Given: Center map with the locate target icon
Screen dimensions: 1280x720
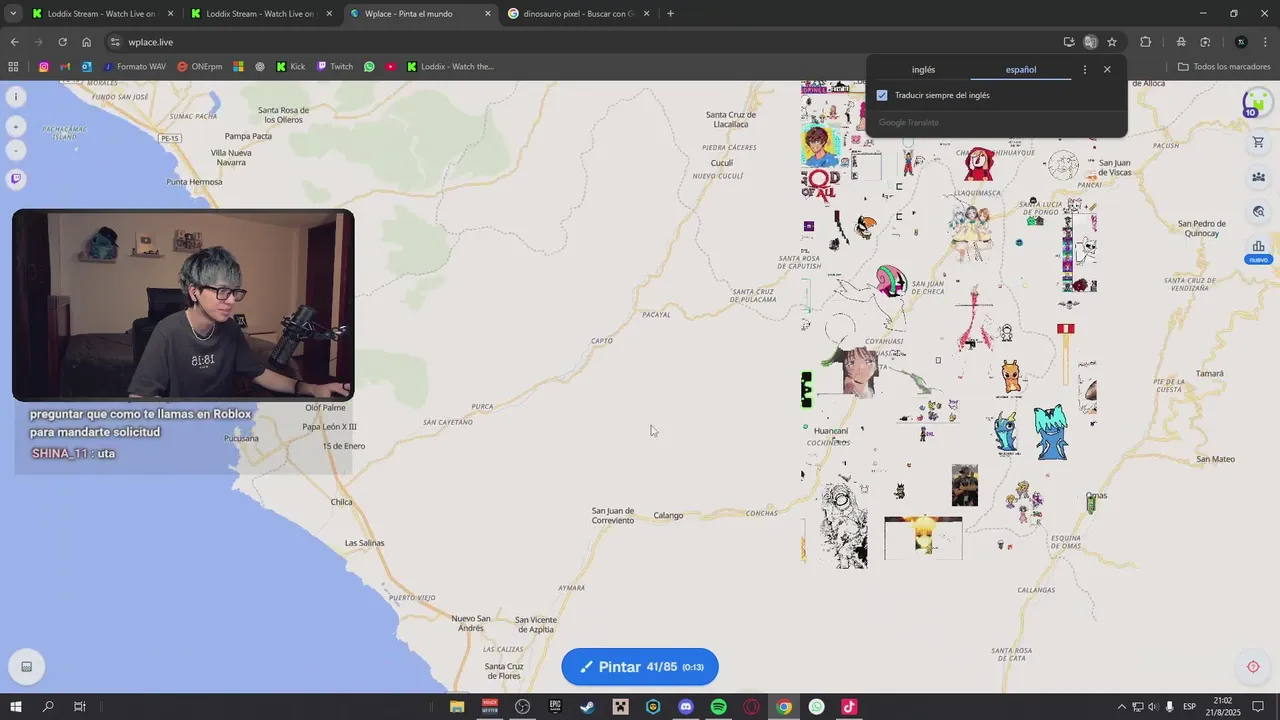Looking at the screenshot, I should [1253, 667].
